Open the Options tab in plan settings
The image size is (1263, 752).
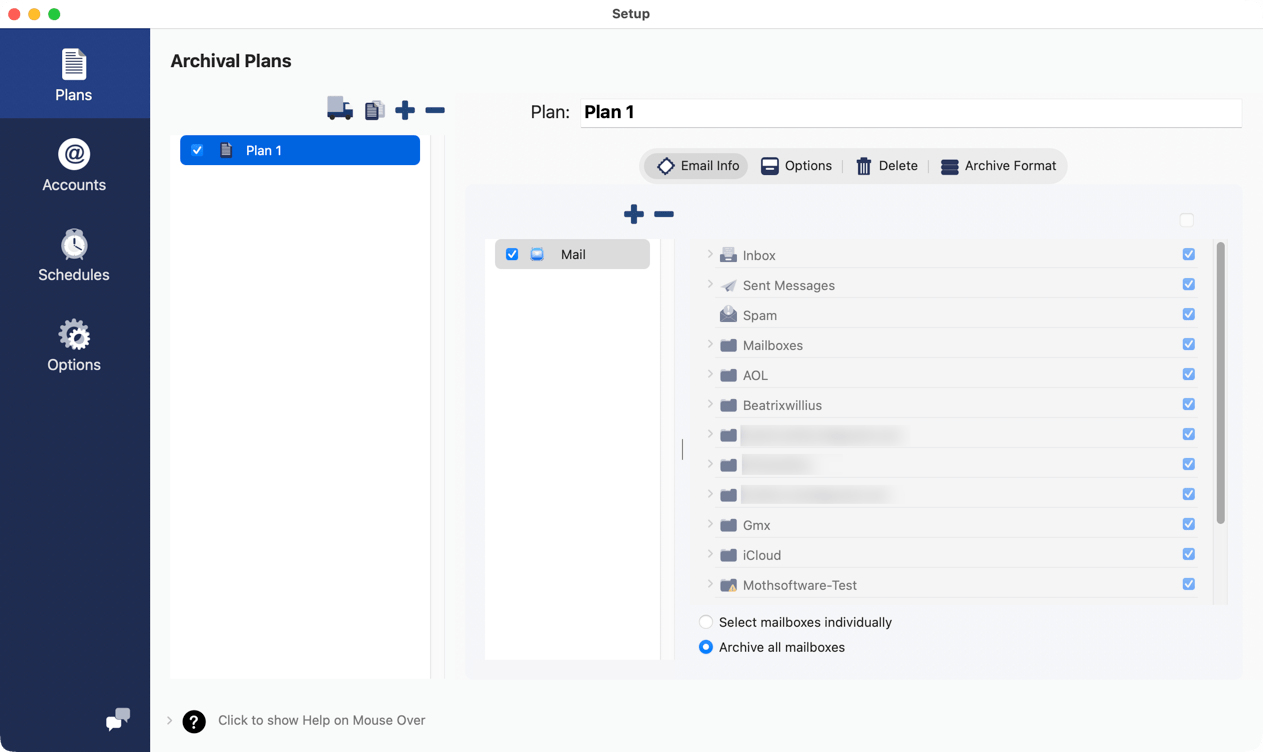click(796, 166)
